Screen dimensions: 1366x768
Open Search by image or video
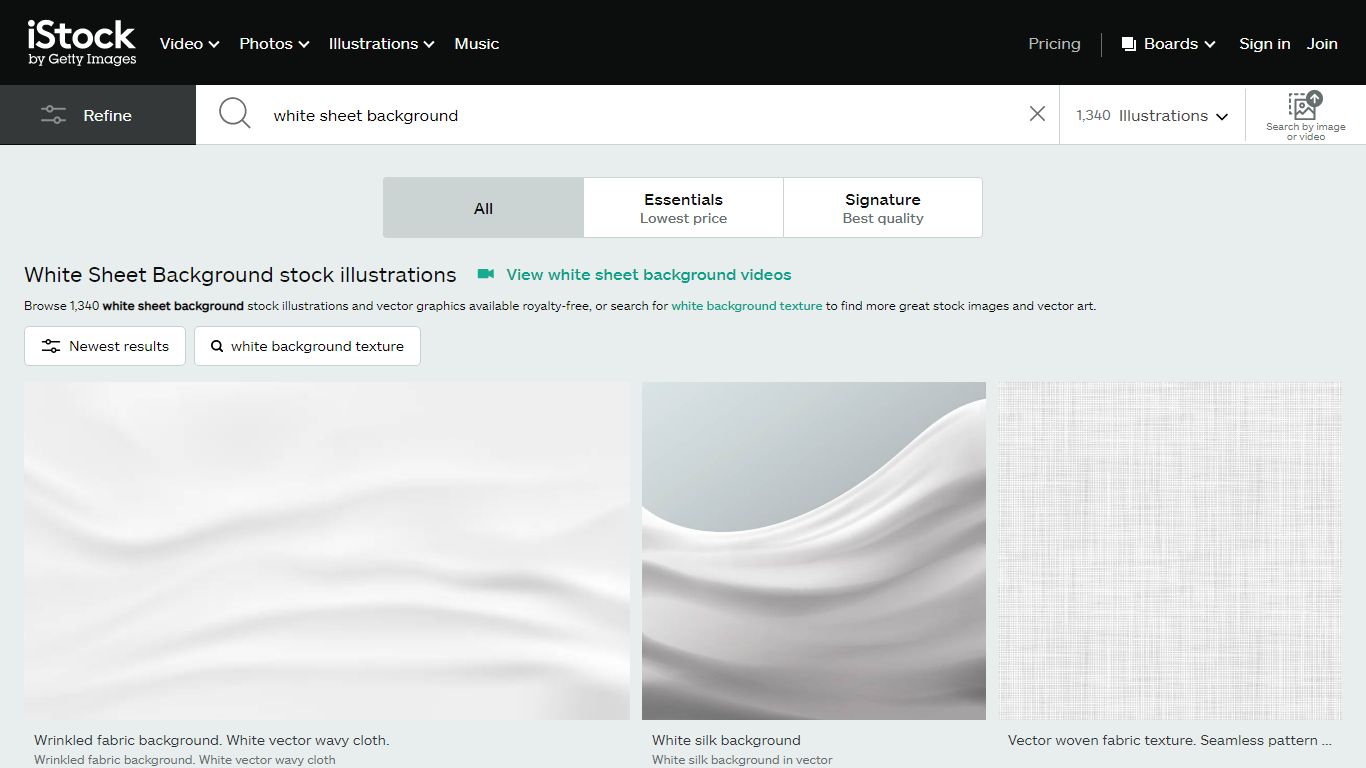(x=1305, y=115)
